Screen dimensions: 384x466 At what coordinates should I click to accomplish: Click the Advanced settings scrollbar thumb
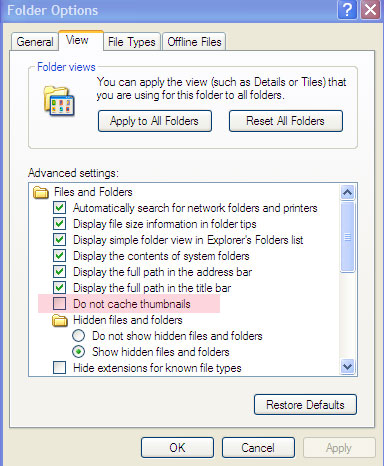tap(348, 237)
